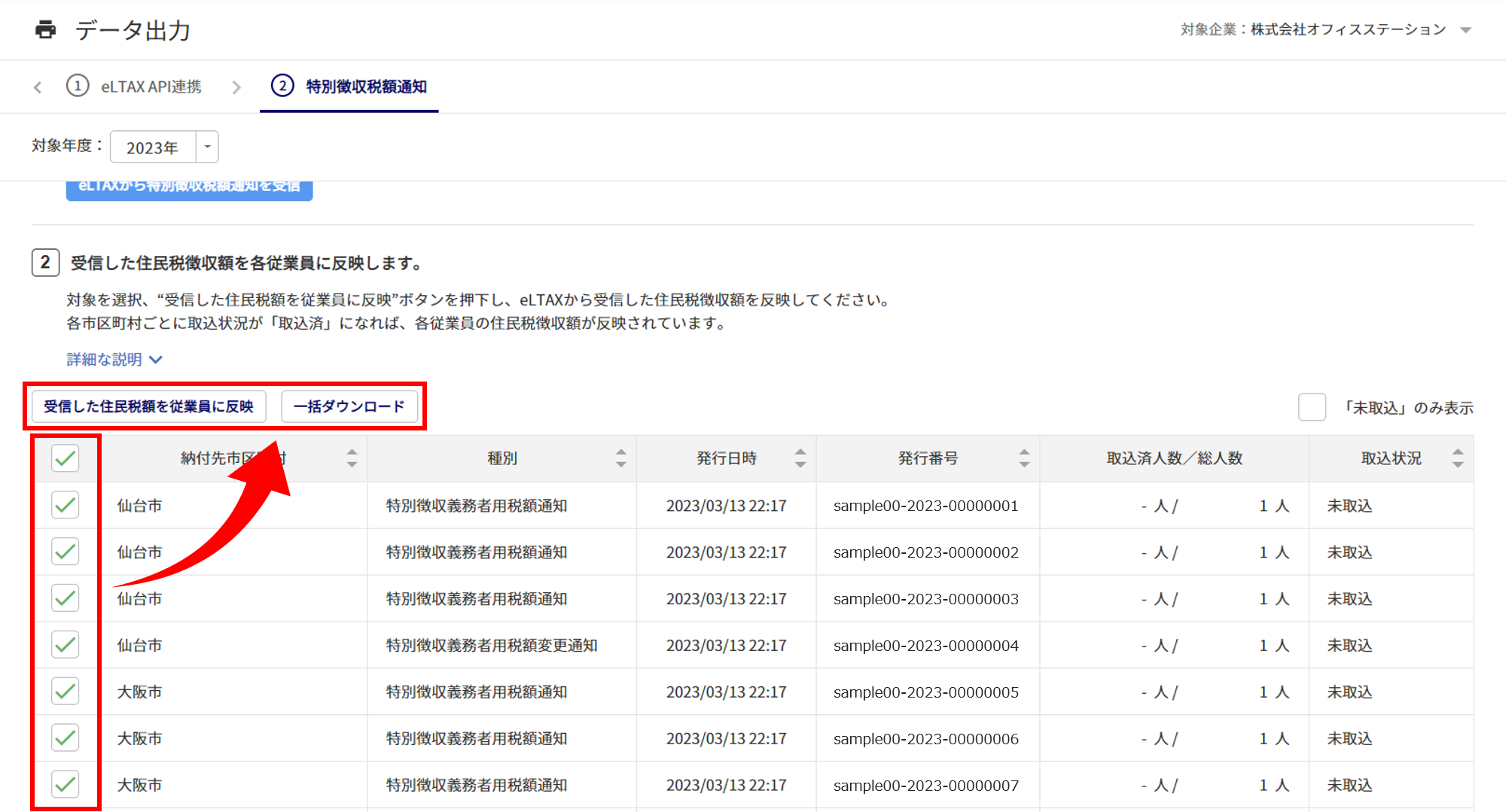Screen dimensions: 1506x812
Task: Sort by 発行番号 column arrows
Action: point(1023,458)
